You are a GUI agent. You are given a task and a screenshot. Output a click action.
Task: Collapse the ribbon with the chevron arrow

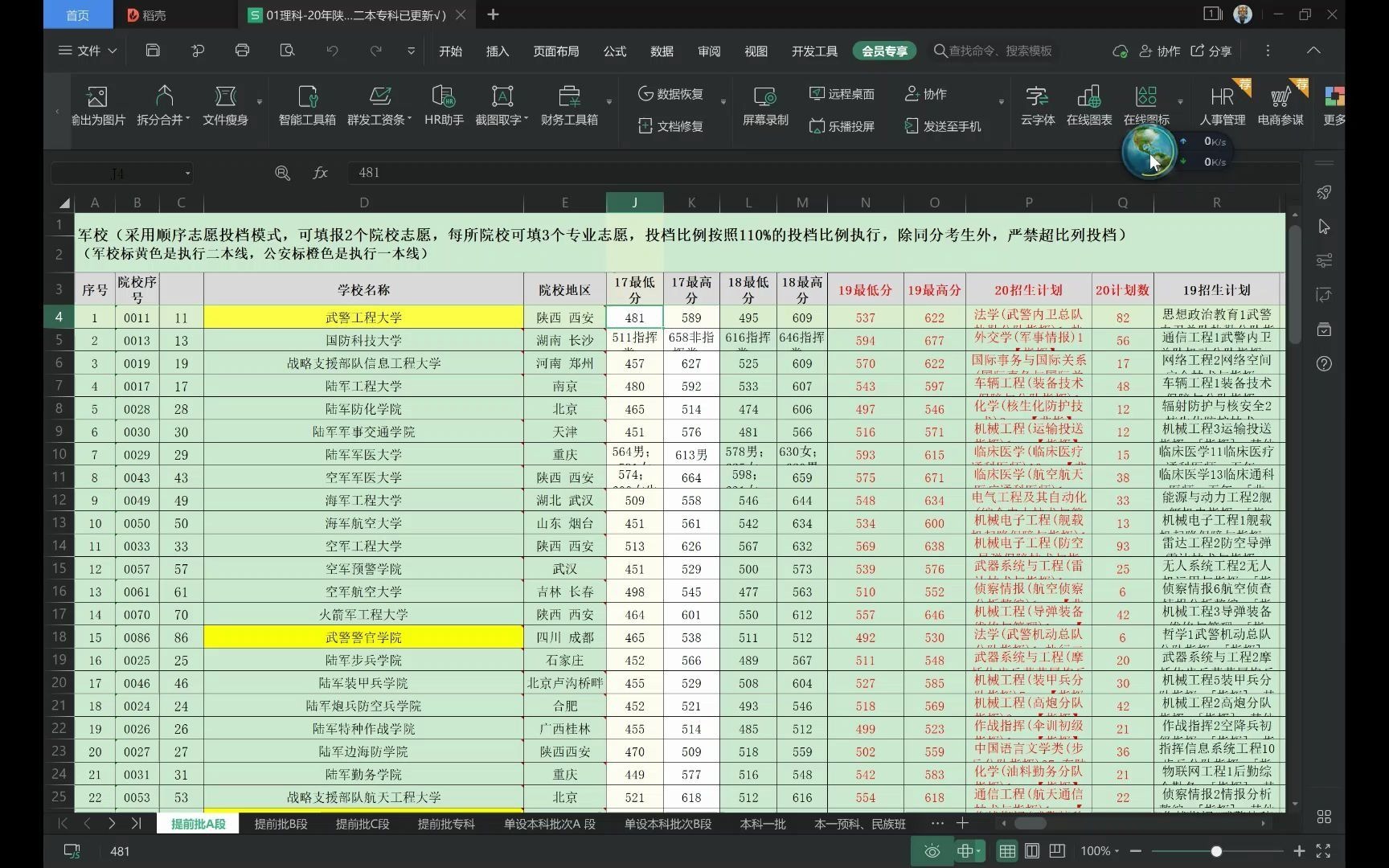click(1313, 51)
